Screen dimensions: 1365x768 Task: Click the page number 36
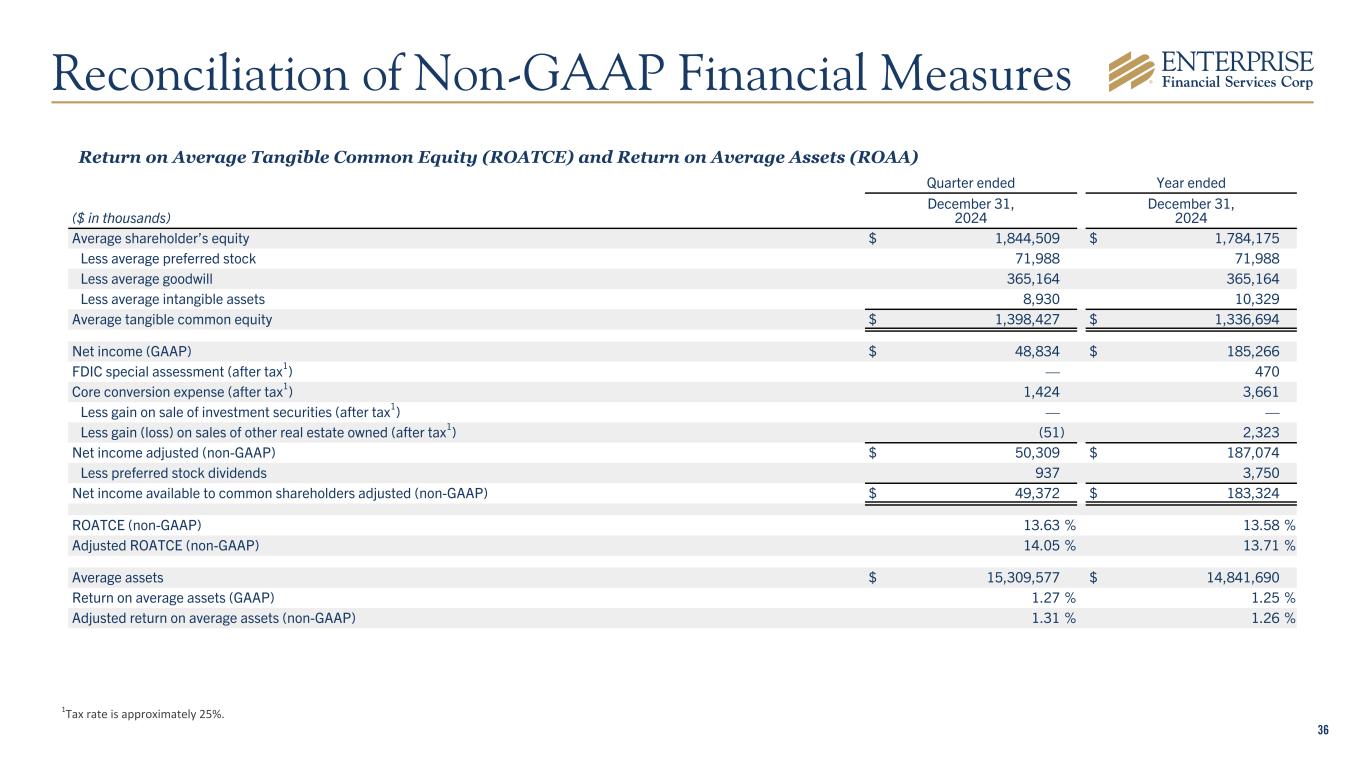click(1322, 730)
